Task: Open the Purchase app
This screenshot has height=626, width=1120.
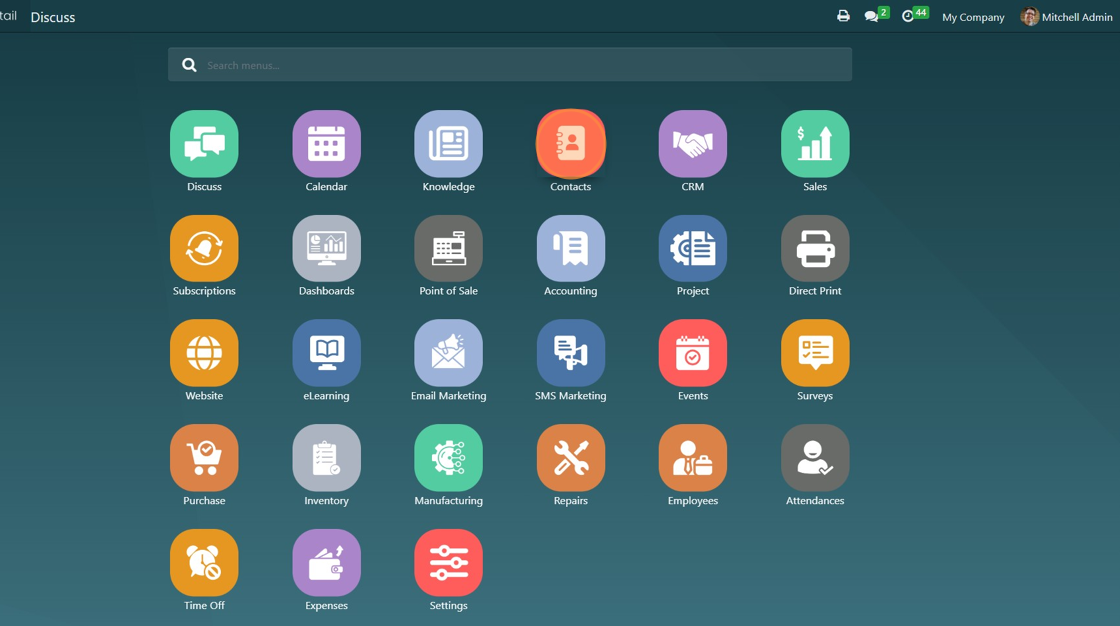Action: click(204, 458)
